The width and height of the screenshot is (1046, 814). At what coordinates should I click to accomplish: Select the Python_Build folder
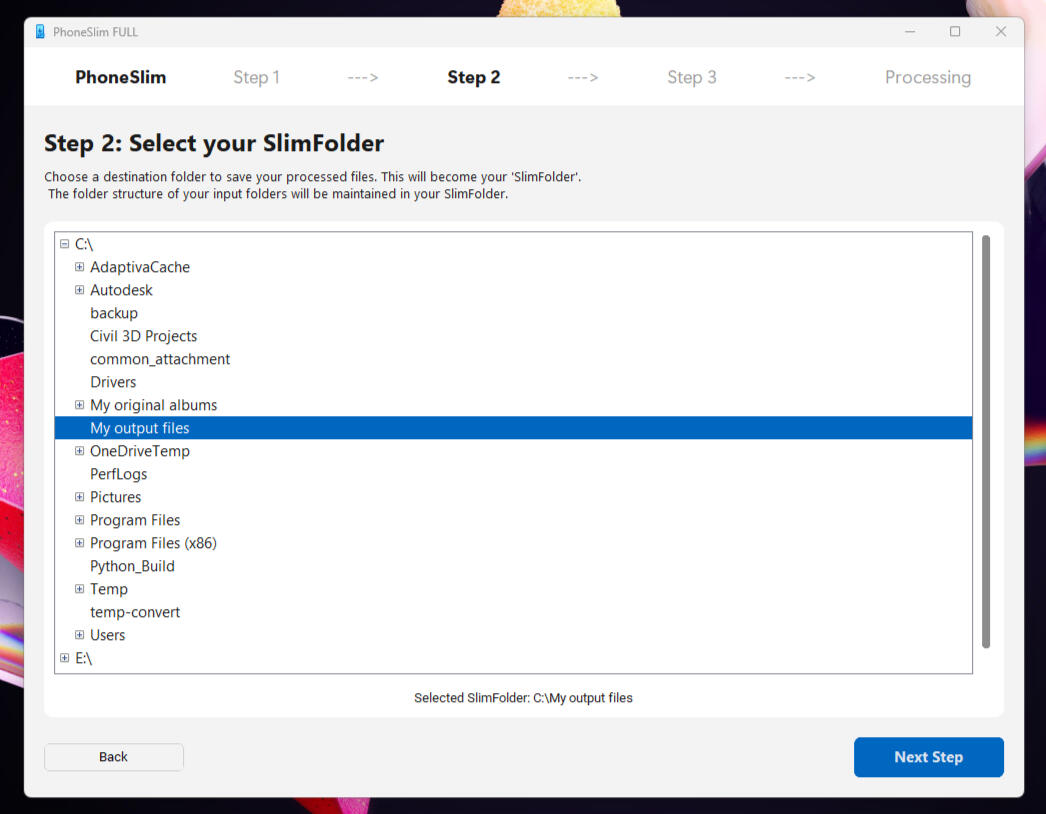tap(132, 566)
